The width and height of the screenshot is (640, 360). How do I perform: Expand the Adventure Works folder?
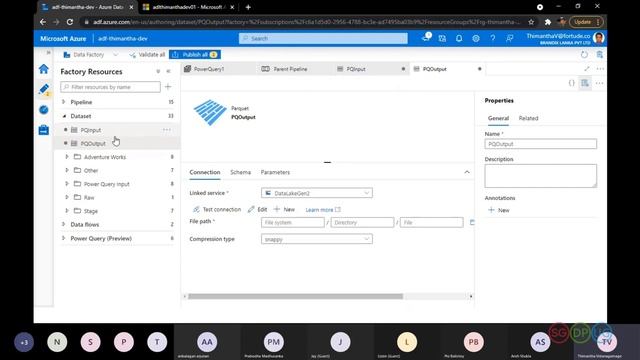tap(67, 157)
